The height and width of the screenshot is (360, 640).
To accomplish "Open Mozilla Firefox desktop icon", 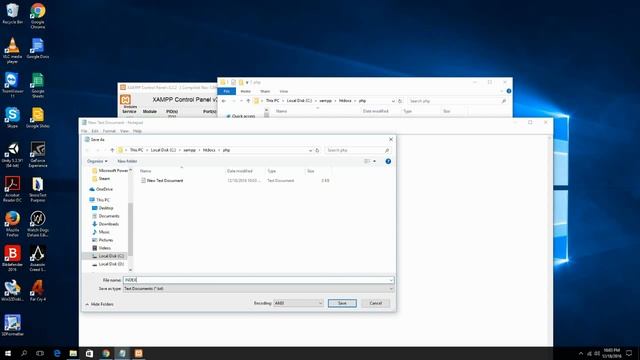I will [x=12, y=224].
